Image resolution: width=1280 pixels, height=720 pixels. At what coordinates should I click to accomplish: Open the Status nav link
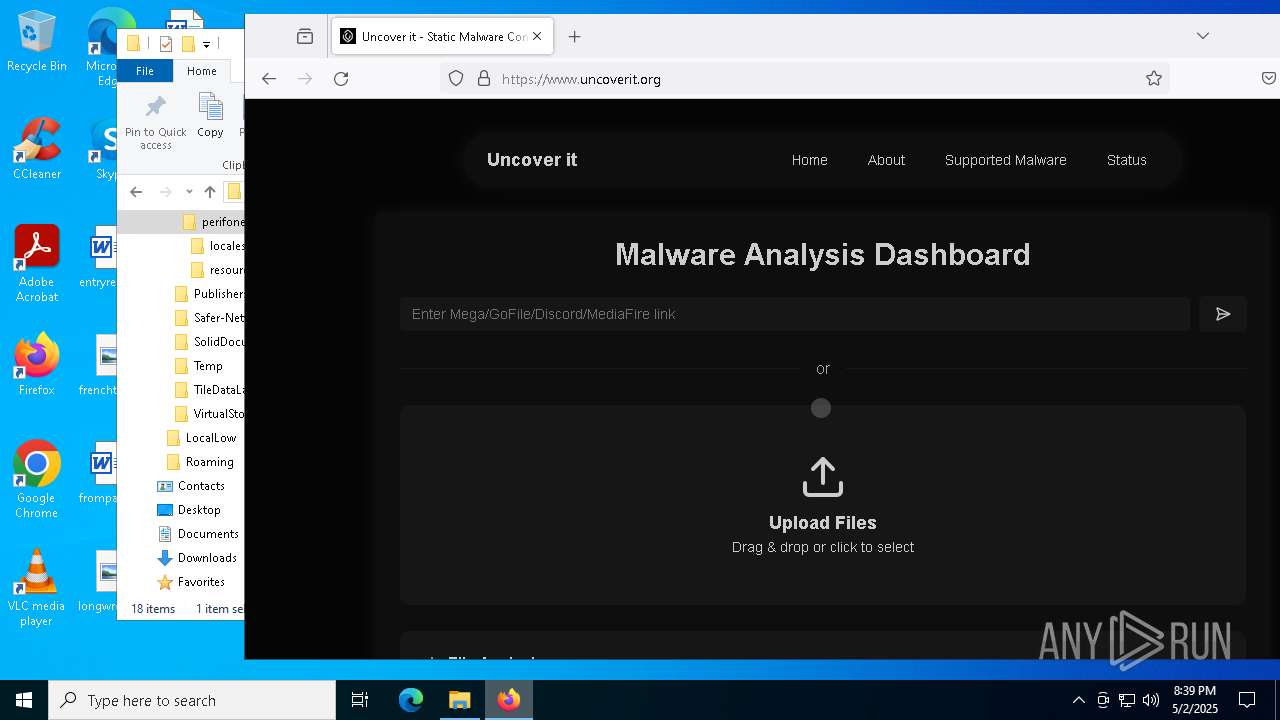pos(1126,160)
